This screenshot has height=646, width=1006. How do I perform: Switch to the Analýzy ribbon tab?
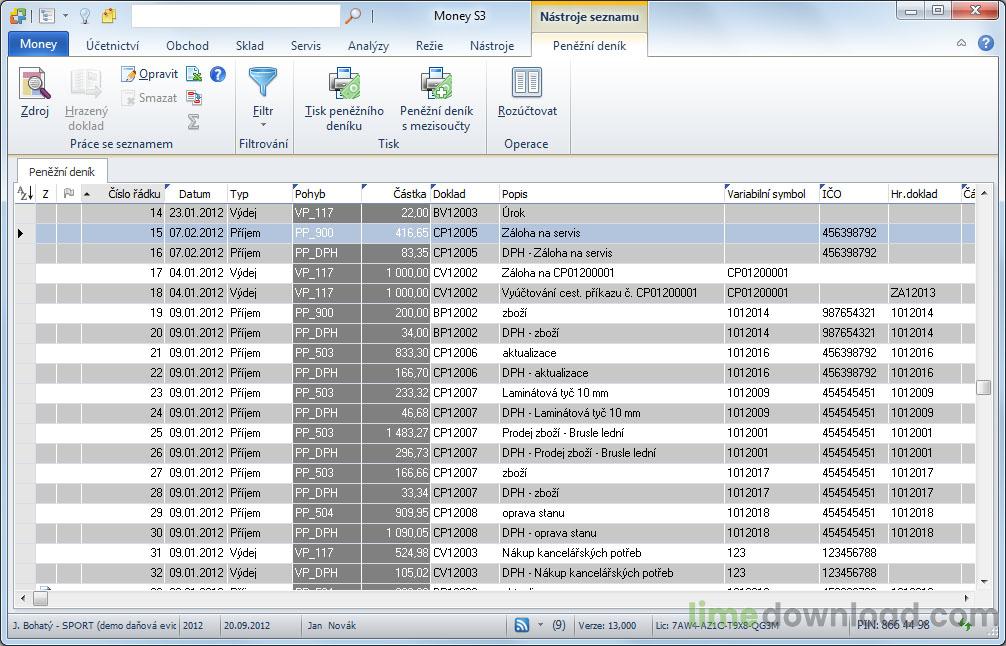[x=368, y=45]
